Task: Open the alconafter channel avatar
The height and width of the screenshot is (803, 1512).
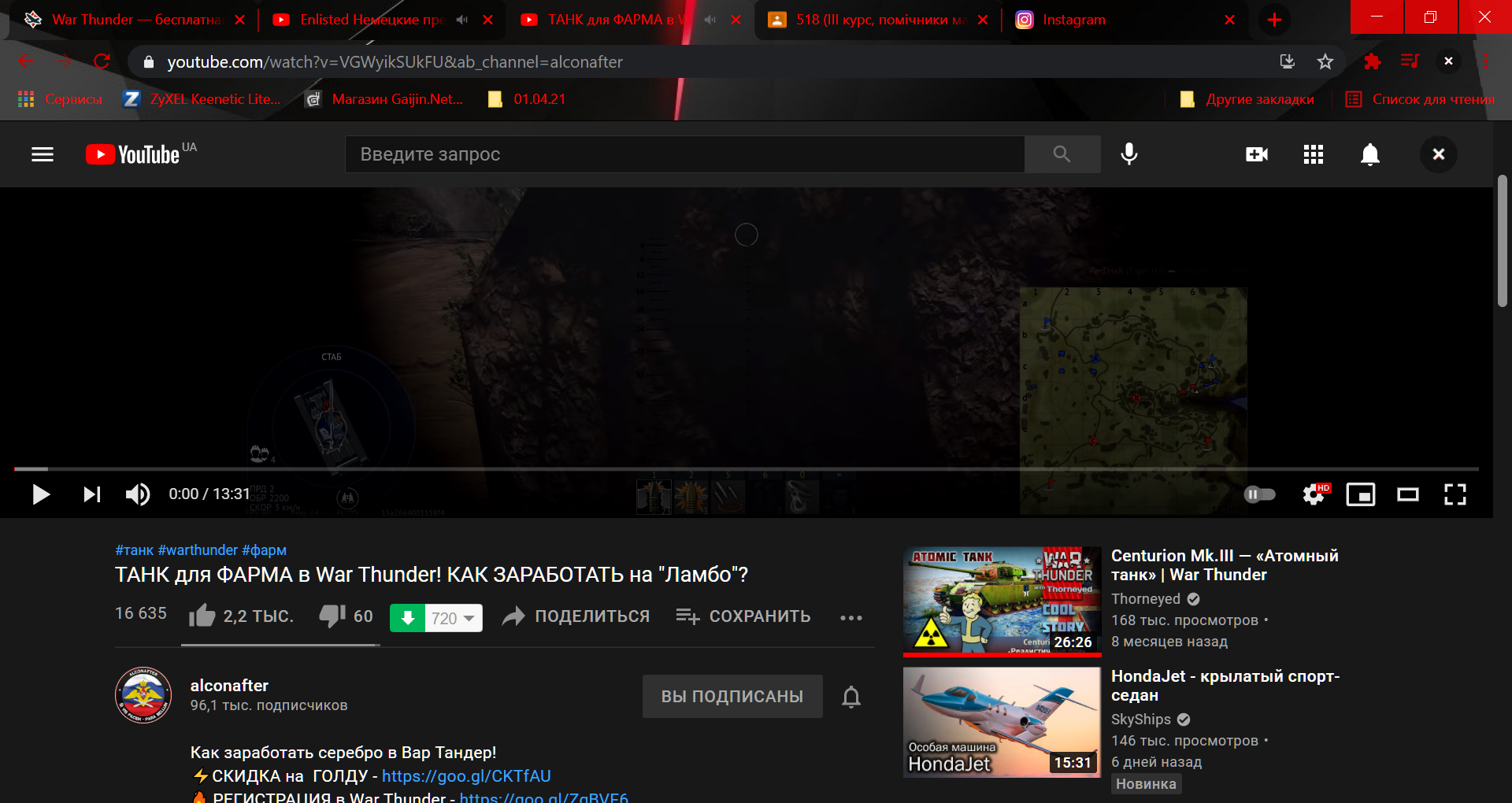Action: pos(143,695)
